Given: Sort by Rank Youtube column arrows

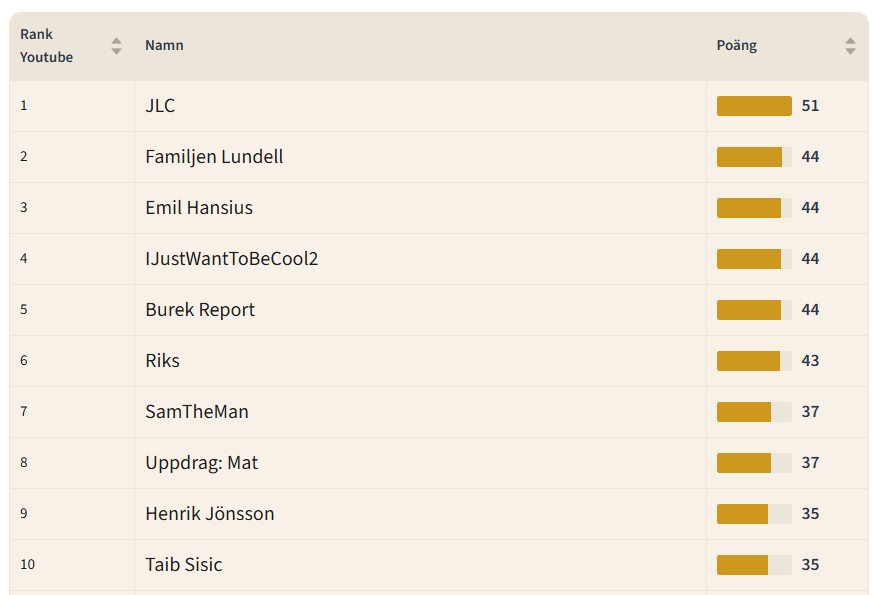Looking at the screenshot, I should click(116, 46).
